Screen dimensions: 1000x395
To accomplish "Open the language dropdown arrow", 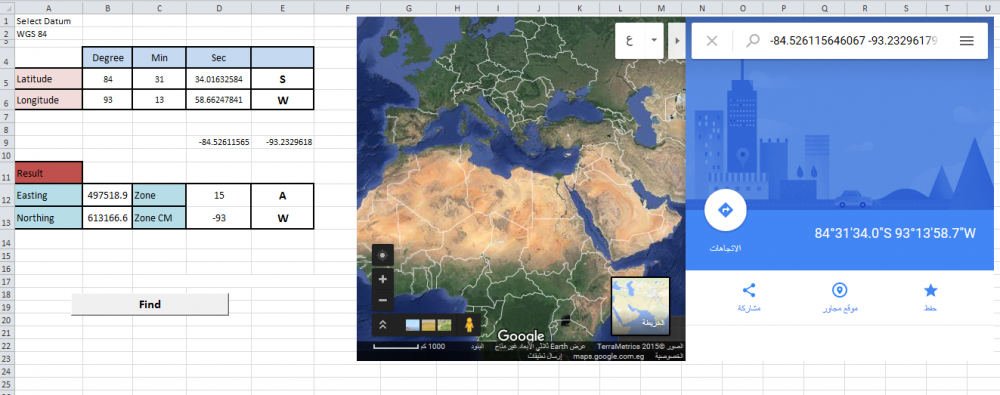I will pos(654,40).
